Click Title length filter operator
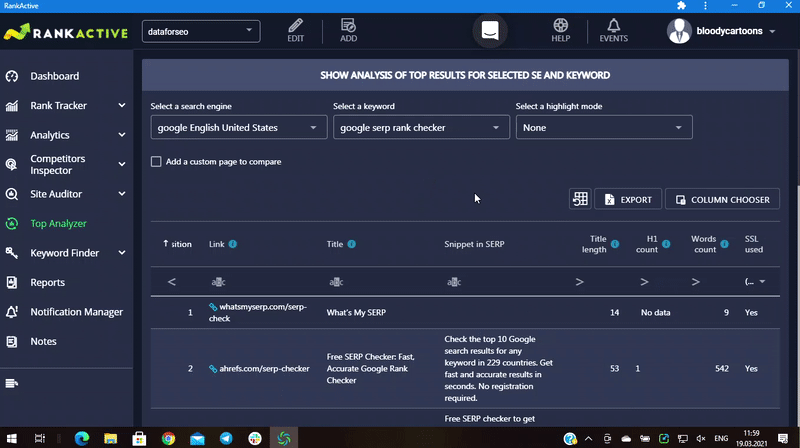The height and width of the screenshot is (448, 800). (580, 282)
